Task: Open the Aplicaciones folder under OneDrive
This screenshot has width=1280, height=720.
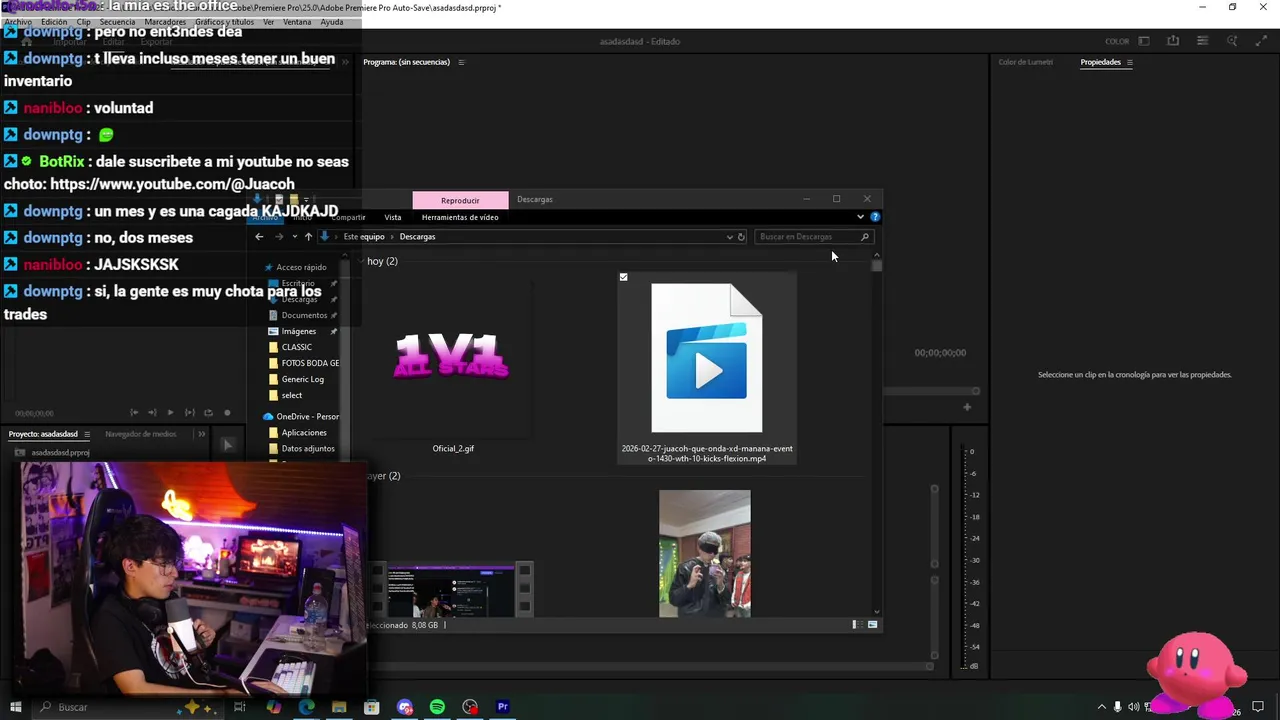Action: pos(303,432)
